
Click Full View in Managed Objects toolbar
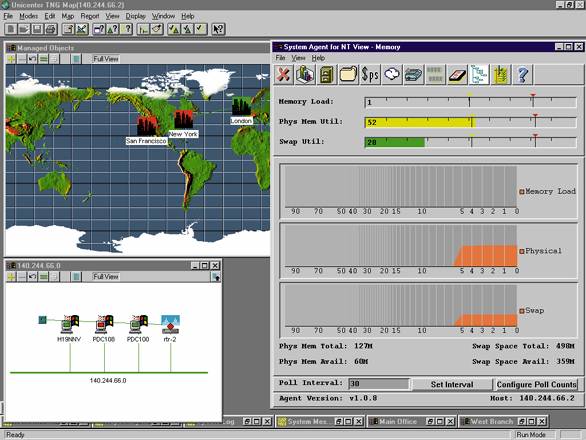[106, 59]
